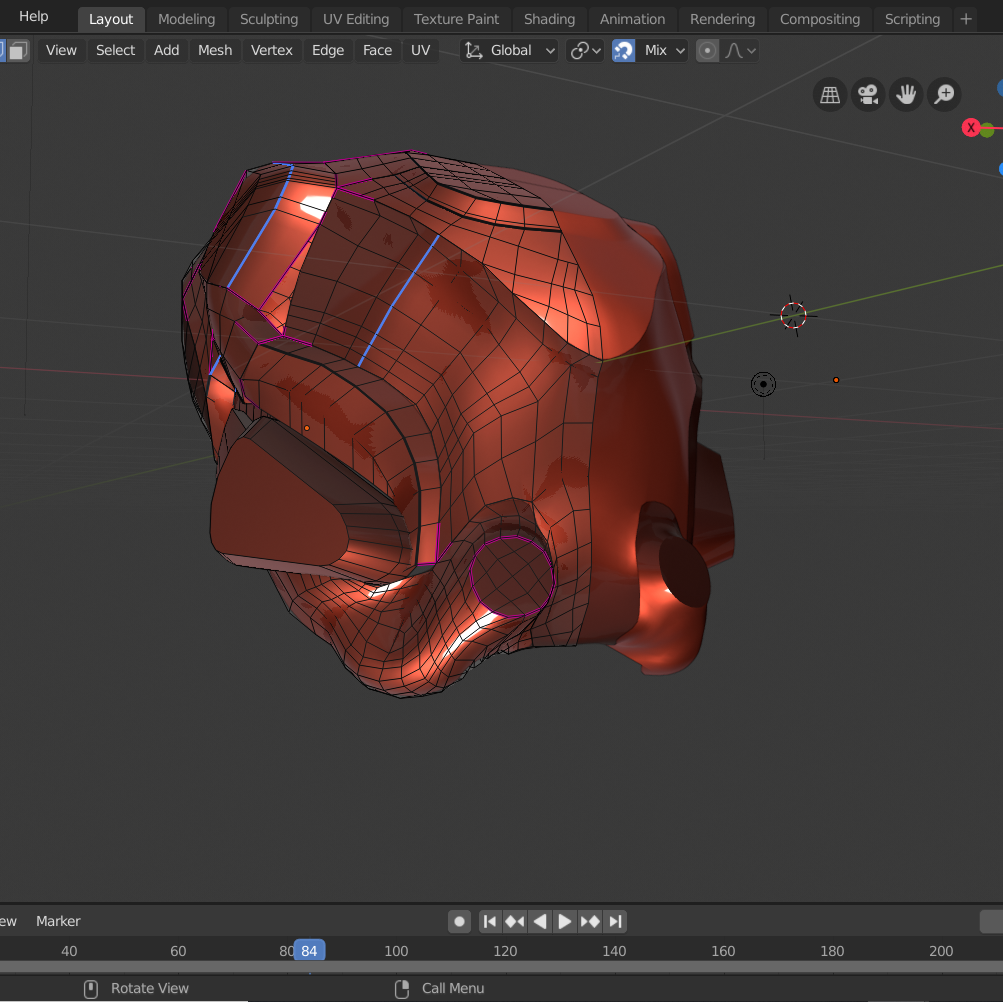This screenshot has height=1002, width=1003.
Task: Jump to next keyframe
Action: click(590, 921)
